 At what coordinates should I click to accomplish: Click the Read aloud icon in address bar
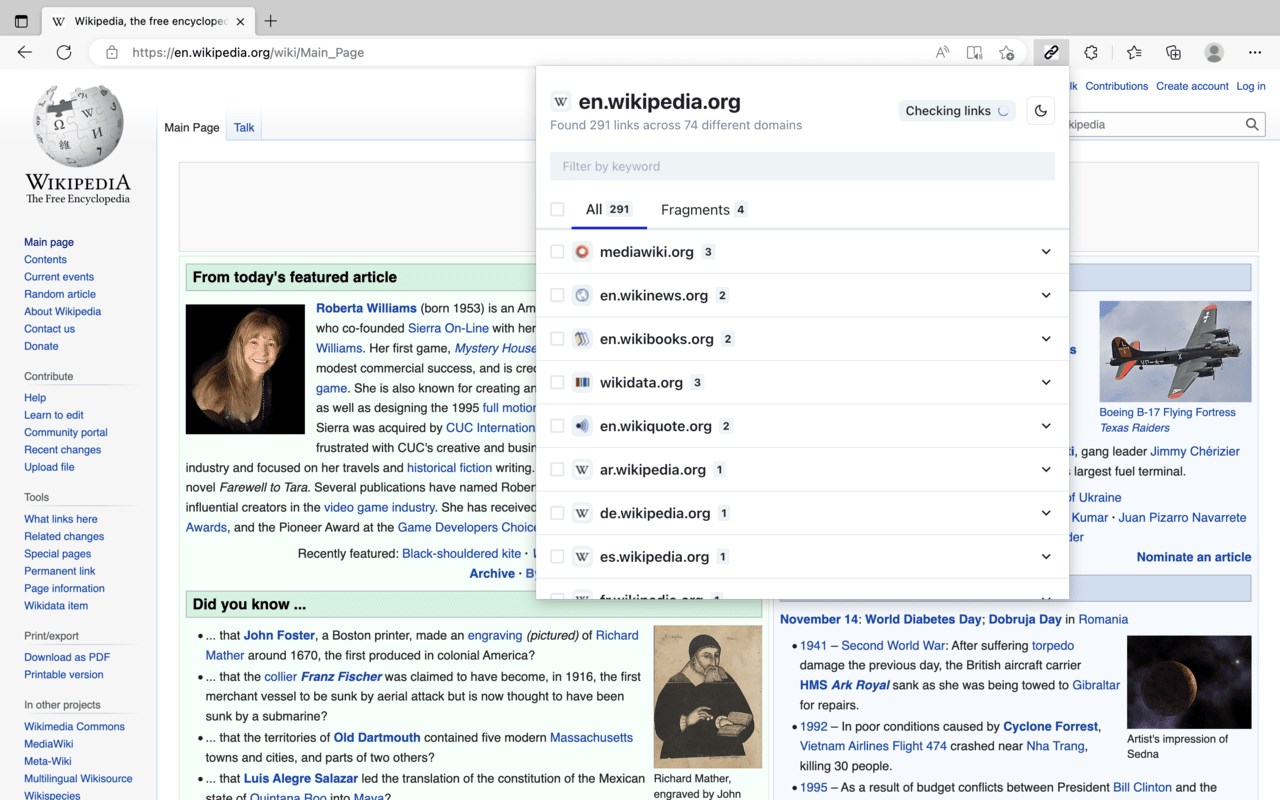(x=942, y=52)
